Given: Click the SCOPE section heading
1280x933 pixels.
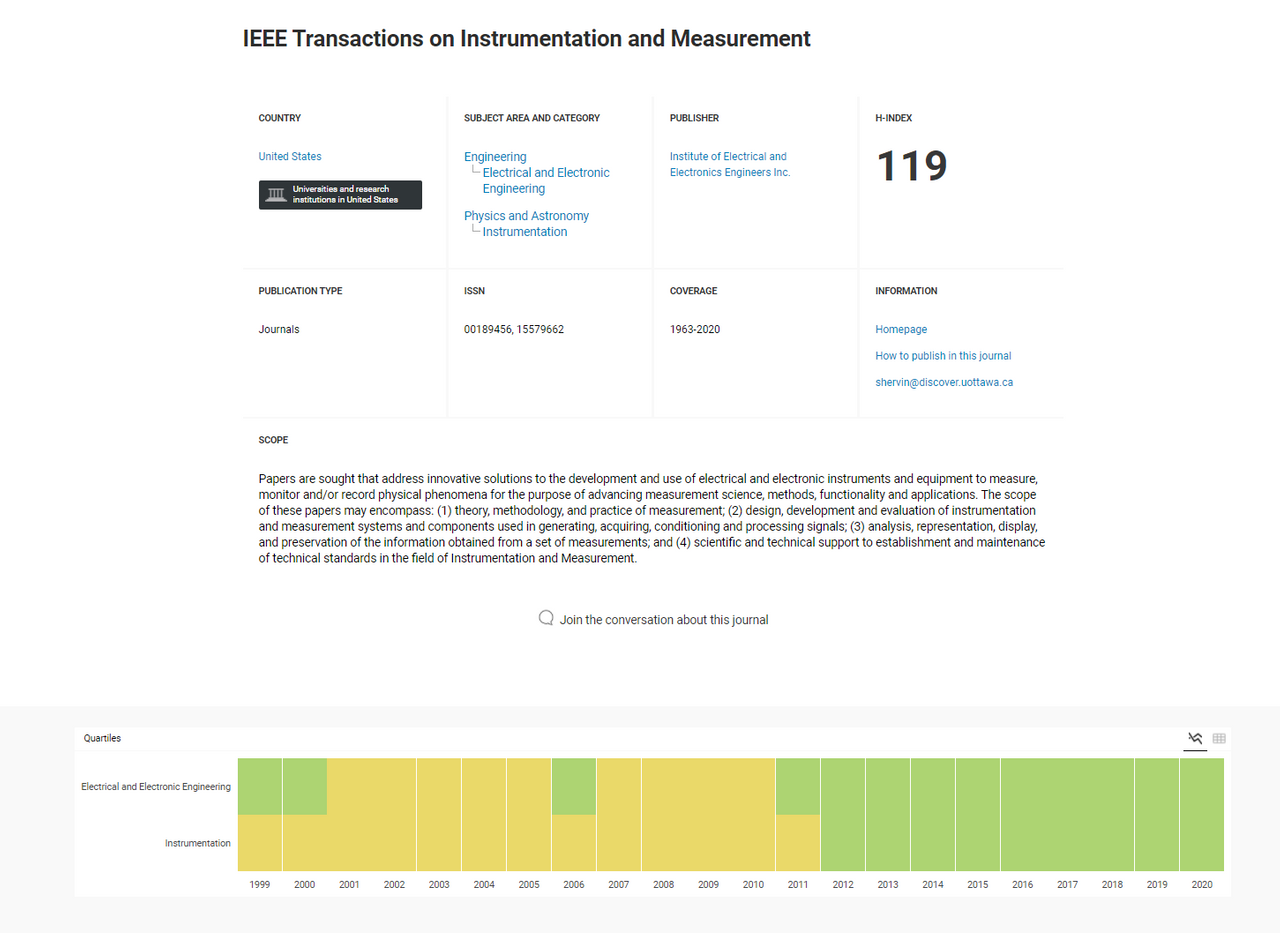Looking at the screenshot, I should [x=273, y=440].
